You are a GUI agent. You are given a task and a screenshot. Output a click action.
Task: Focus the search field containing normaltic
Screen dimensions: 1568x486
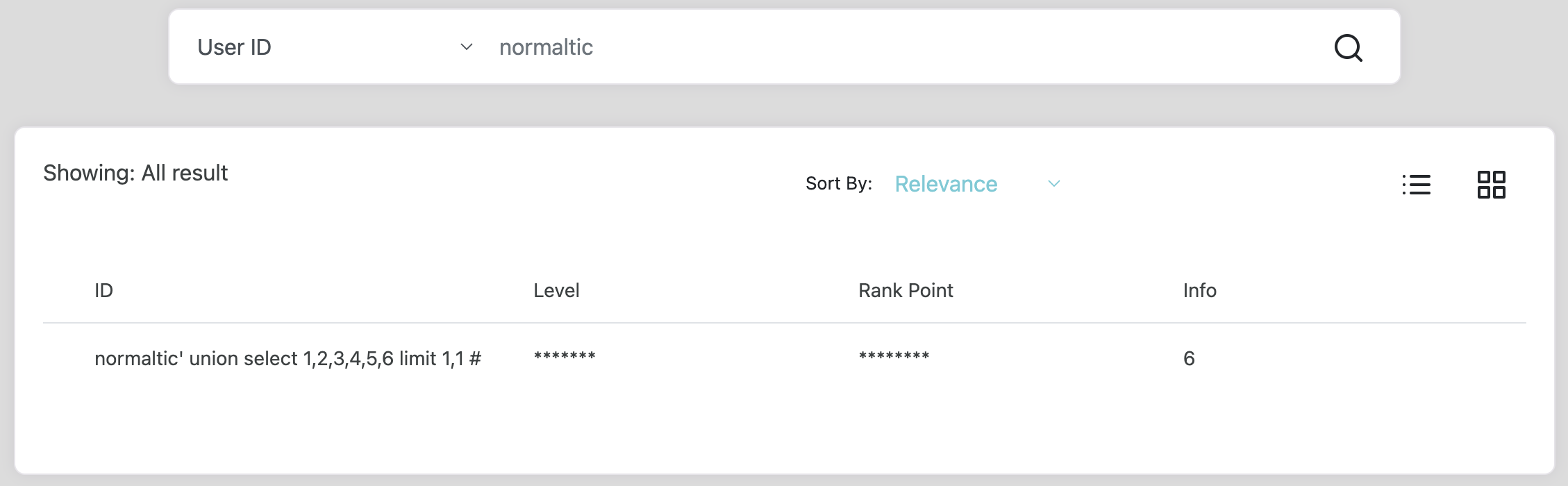903,47
